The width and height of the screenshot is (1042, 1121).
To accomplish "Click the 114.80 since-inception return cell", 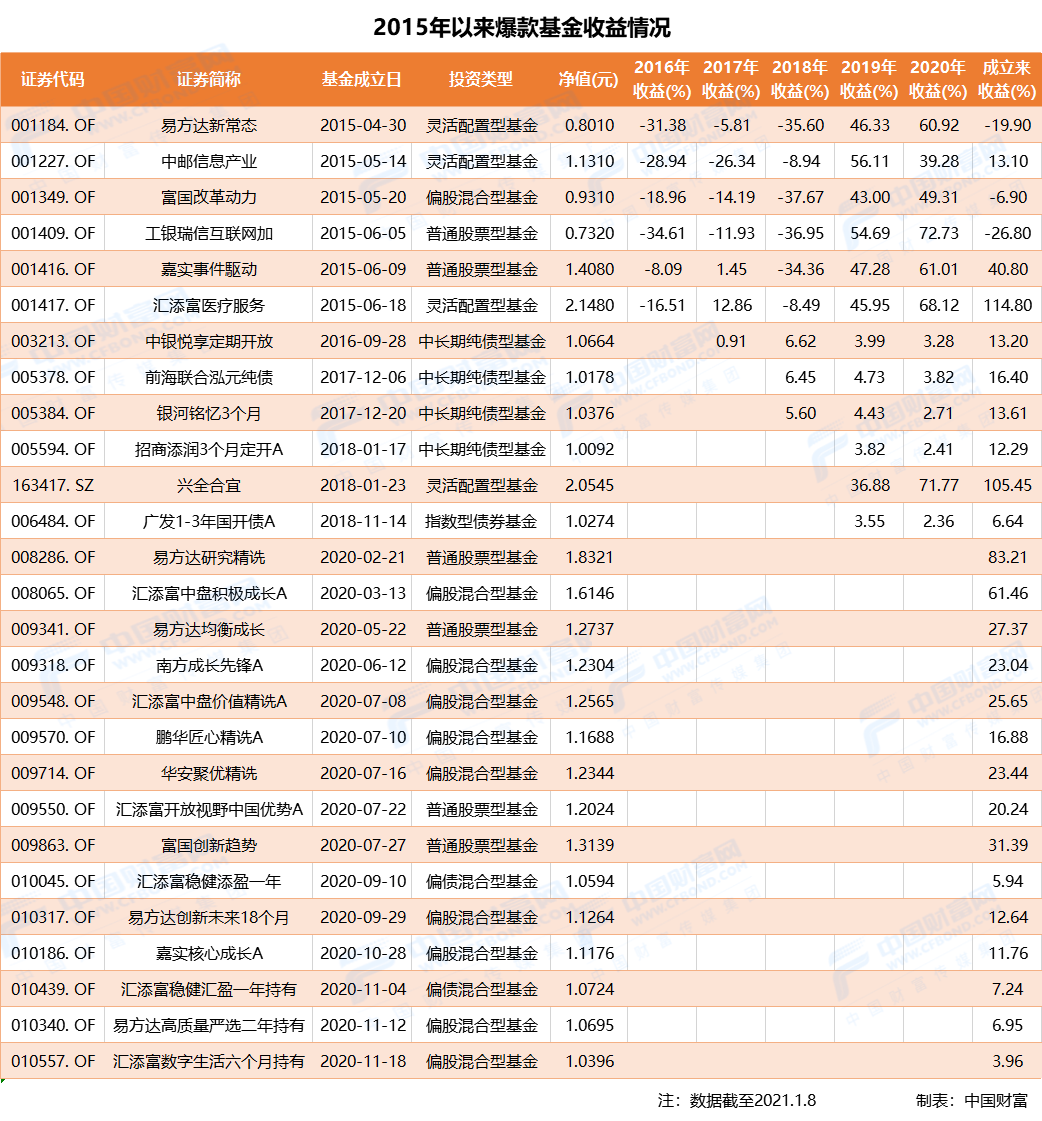I will point(1008,305).
